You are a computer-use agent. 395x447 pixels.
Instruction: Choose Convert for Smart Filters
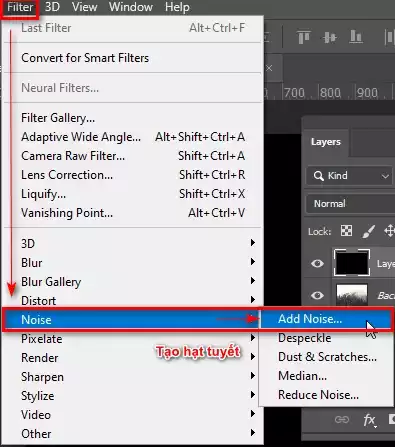click(133, 58)
